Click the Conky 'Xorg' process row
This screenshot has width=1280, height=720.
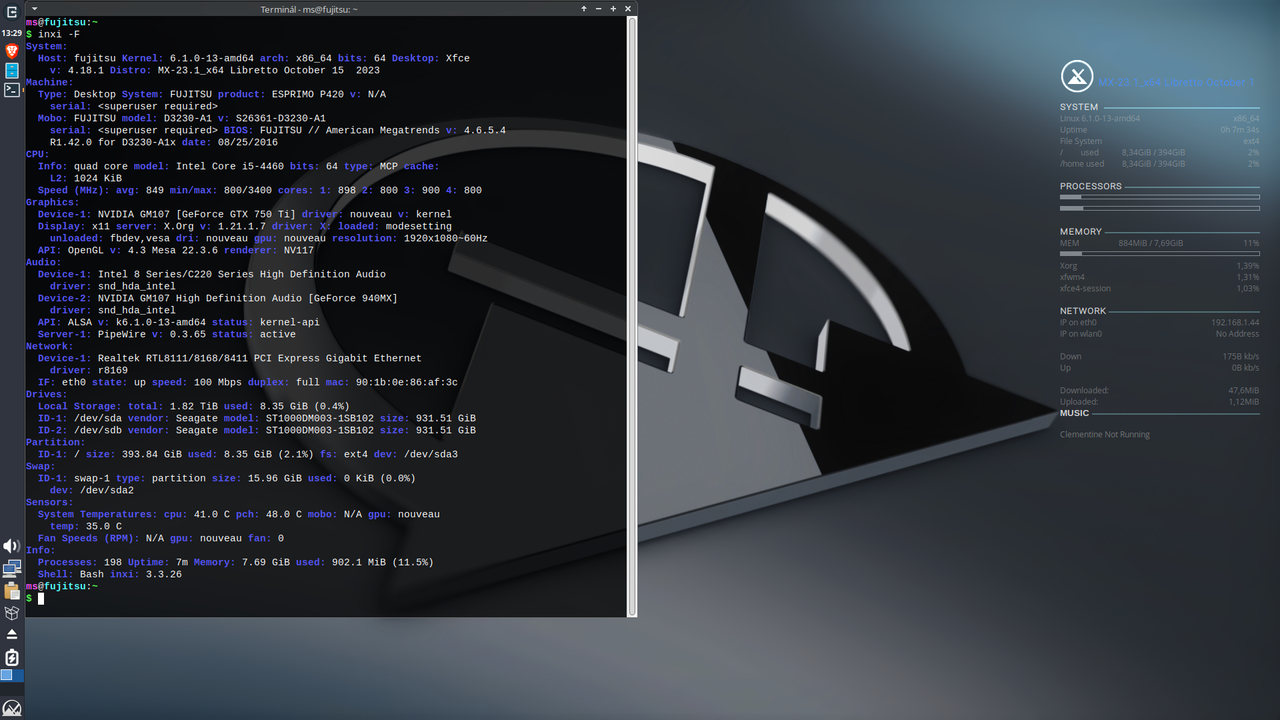point(1160,266)
